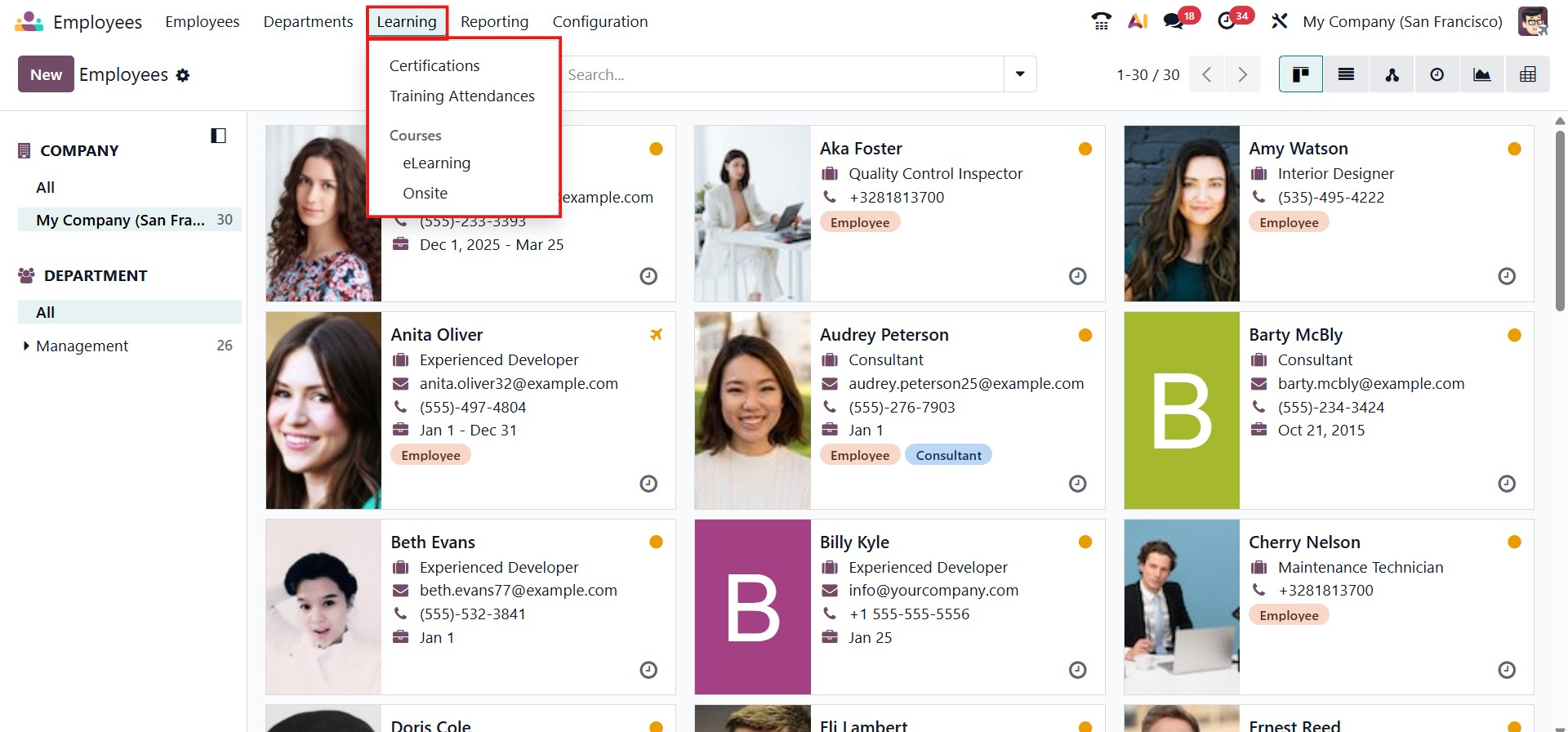Open My Company (San Francisco) company switcher
Image resolution: width=1568 pixels, height=732 pixels.
(x=1402, y=22)
